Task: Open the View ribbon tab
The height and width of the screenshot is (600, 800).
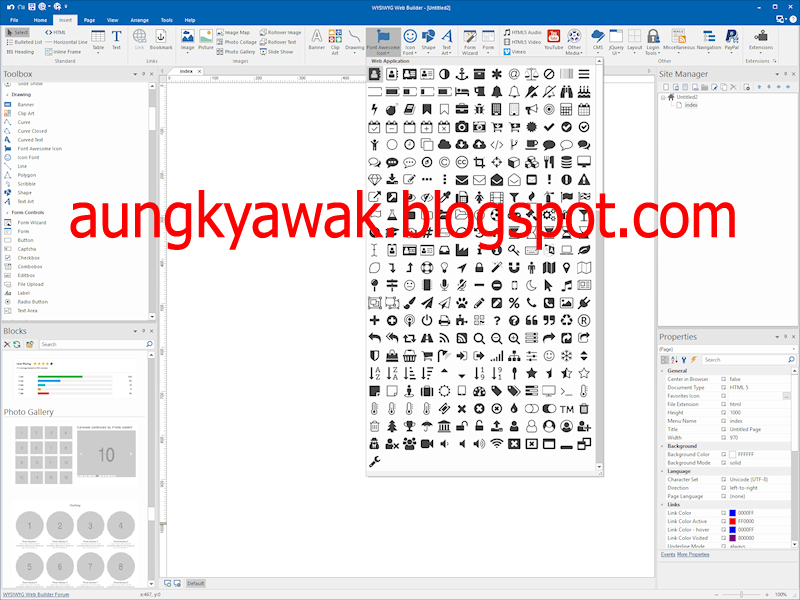Action: (x=112, y=20)
